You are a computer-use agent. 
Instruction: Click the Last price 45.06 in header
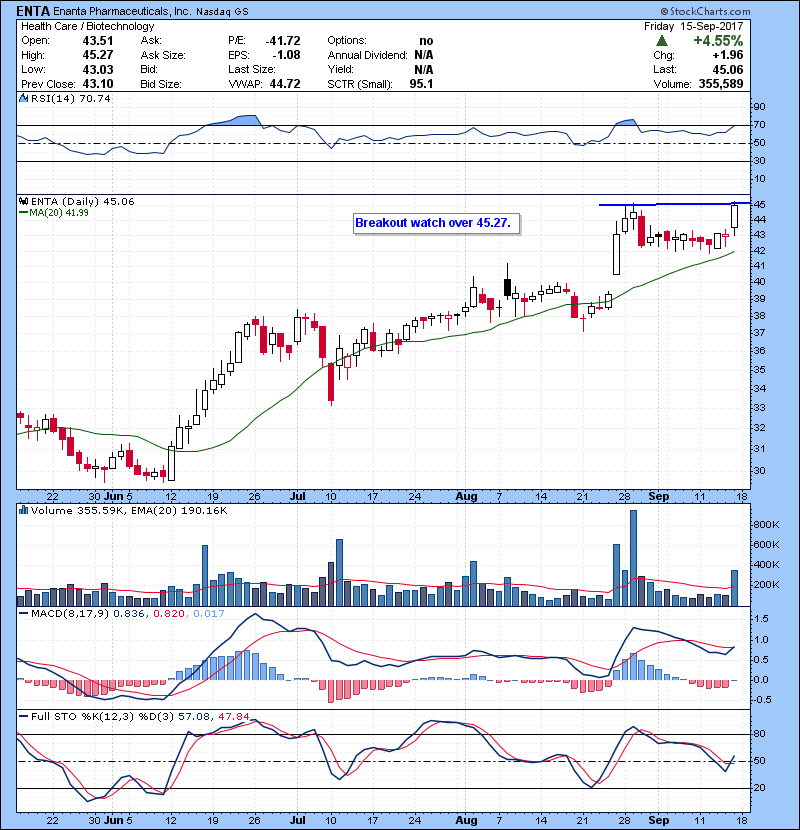pos(728,69)
